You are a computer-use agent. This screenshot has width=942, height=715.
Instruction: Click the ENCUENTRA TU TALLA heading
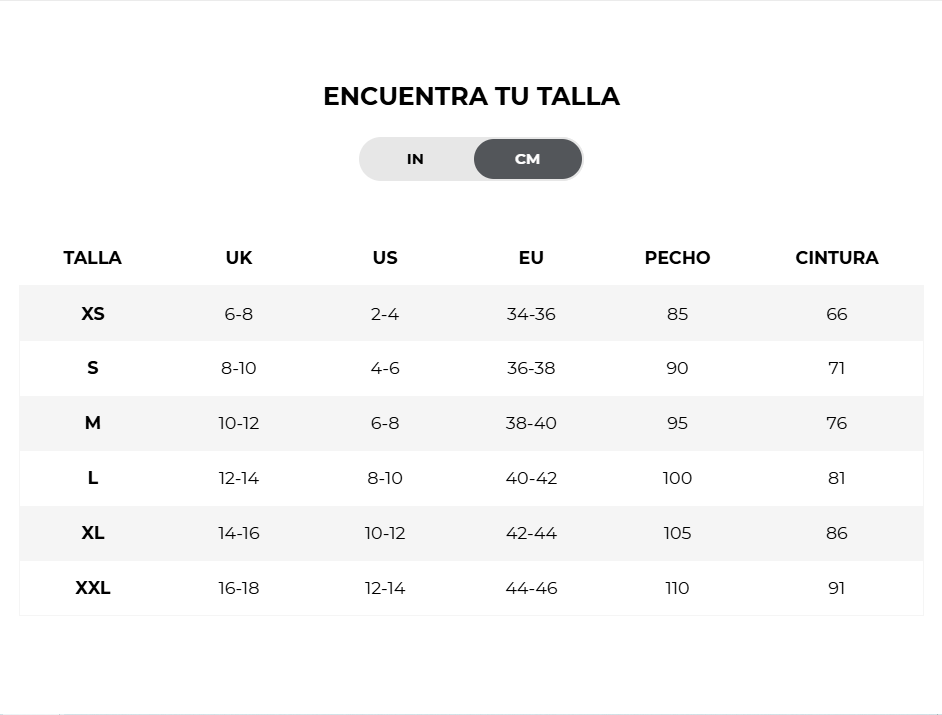click(472, 96)
